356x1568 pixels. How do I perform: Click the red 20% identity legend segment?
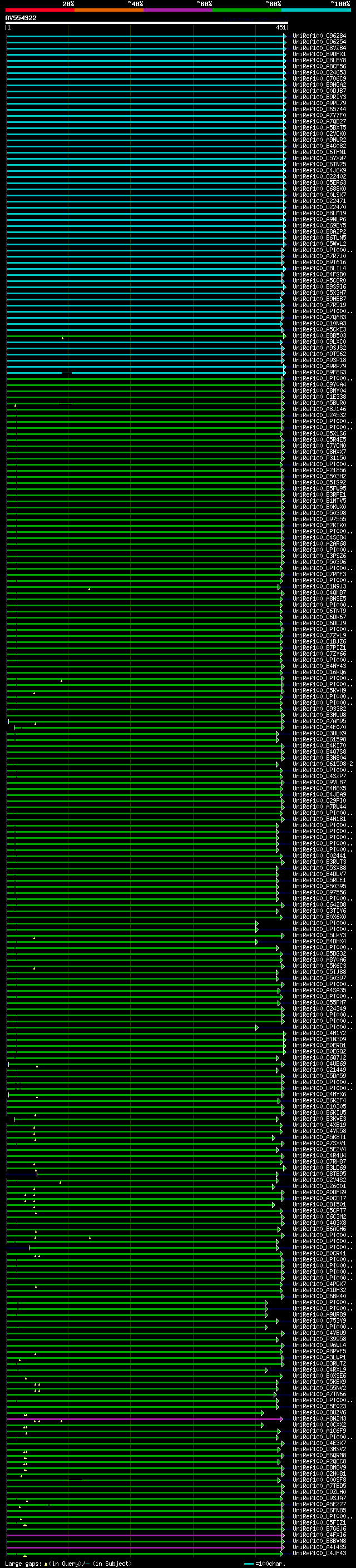click(x=39, y=10)
